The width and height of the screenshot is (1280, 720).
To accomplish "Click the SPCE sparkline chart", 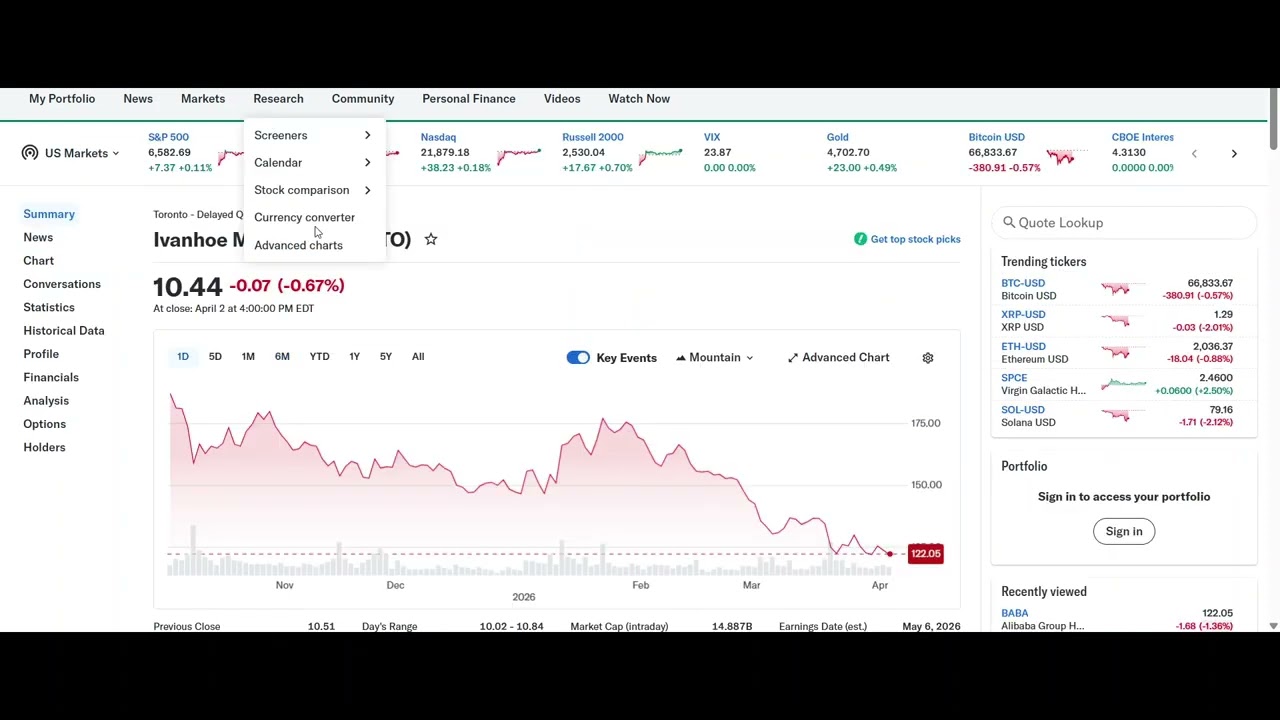I will 1124,384.
